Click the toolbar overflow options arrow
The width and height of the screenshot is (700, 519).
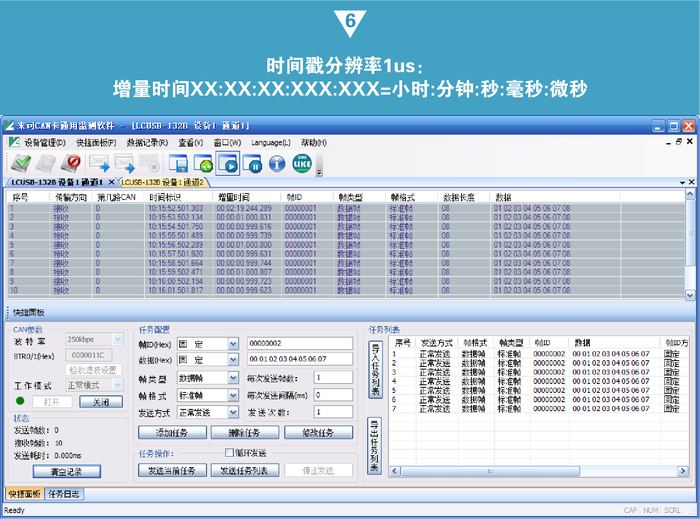(319, 172)
